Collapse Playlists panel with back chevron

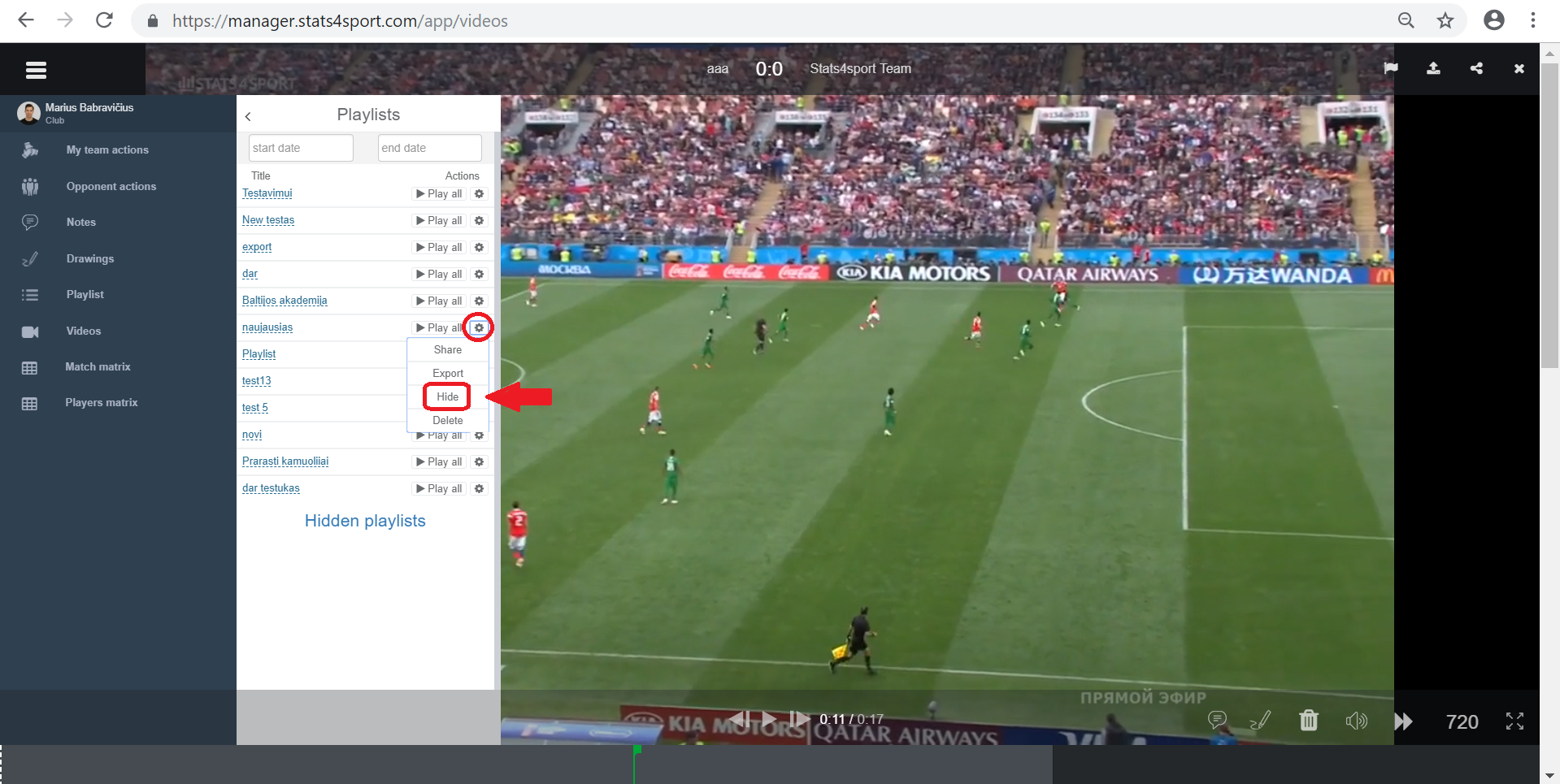point(248,116)
